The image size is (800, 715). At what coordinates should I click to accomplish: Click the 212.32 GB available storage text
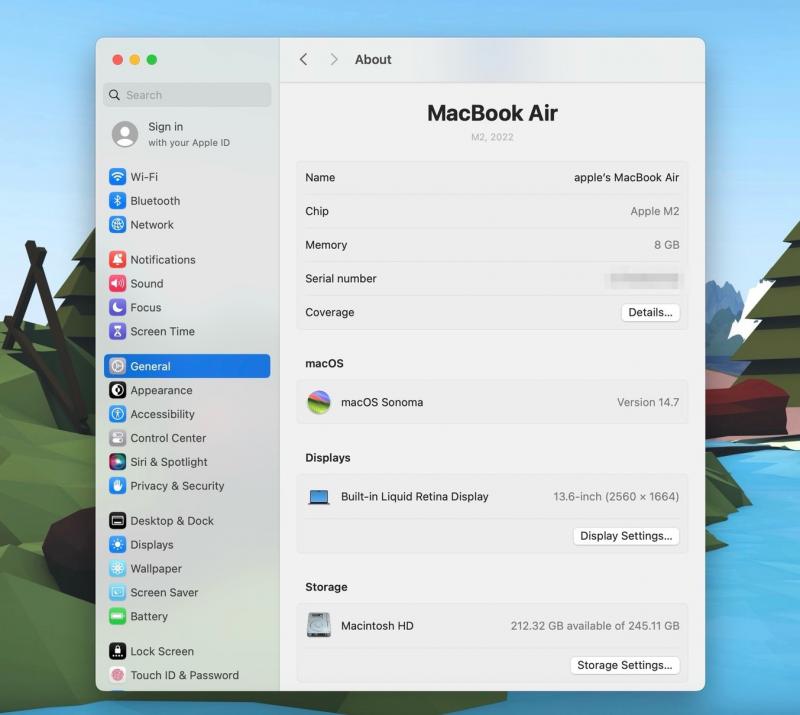click(595, 626)
